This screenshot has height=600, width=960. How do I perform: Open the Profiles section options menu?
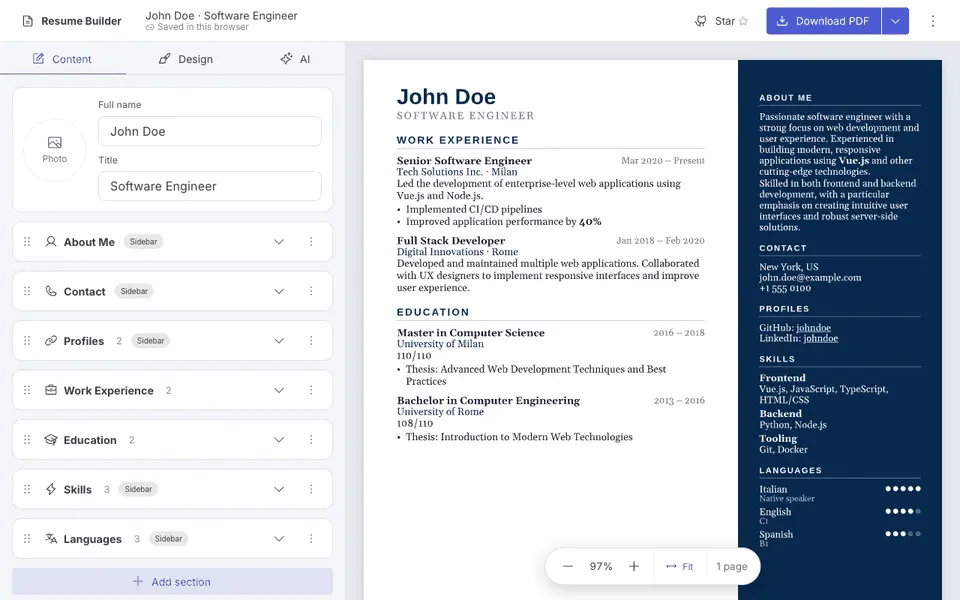[311, 341]
